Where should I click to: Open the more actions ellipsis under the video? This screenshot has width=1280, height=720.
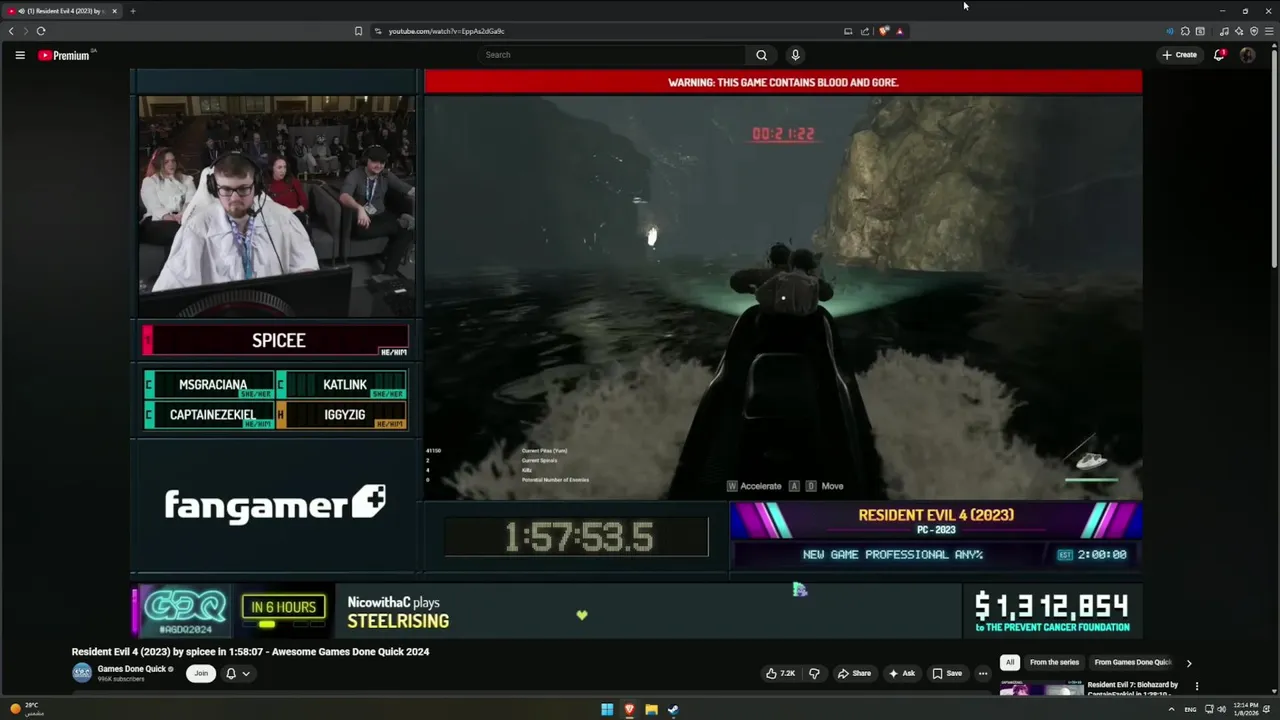click(983, 673)
